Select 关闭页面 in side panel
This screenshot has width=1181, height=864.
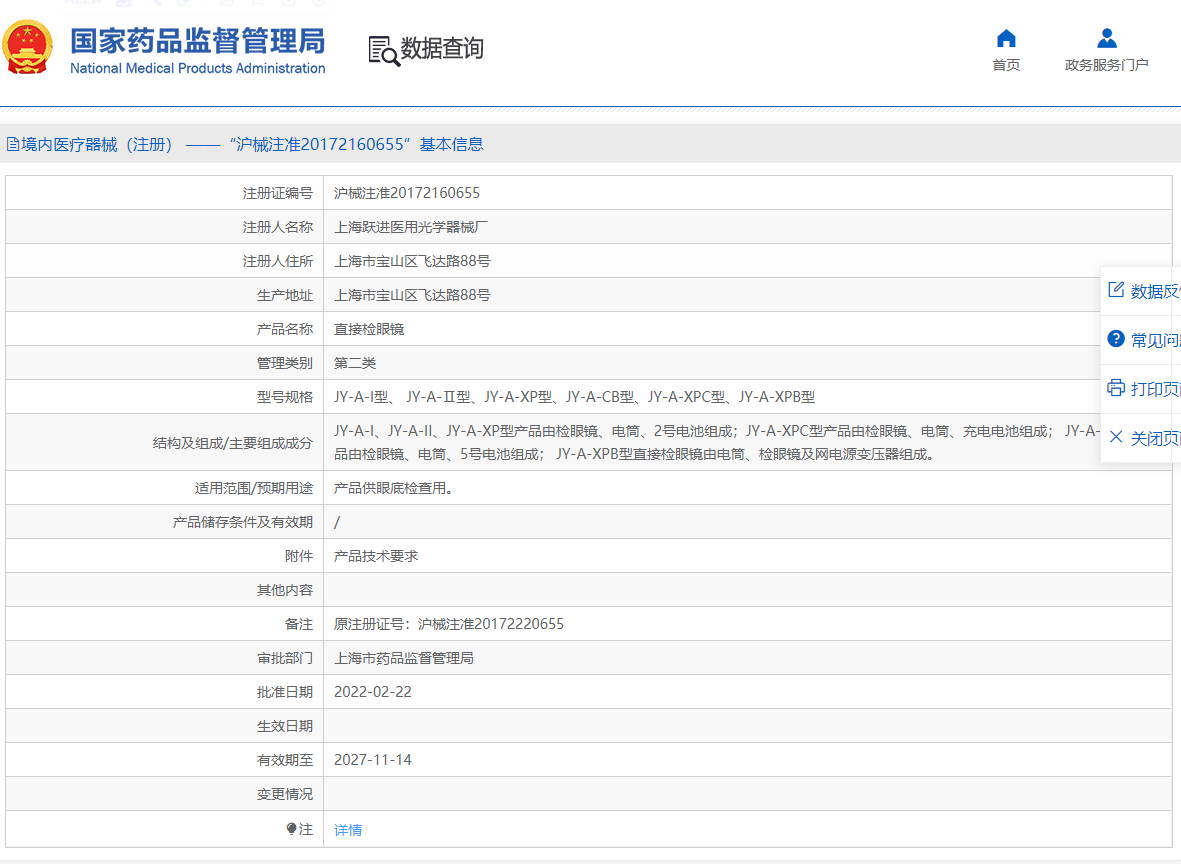[x=1155, y=438]
